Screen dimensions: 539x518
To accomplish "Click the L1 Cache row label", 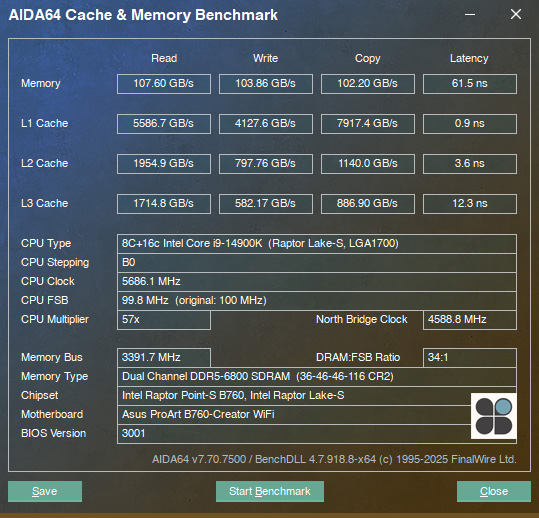I will point(44,123).
